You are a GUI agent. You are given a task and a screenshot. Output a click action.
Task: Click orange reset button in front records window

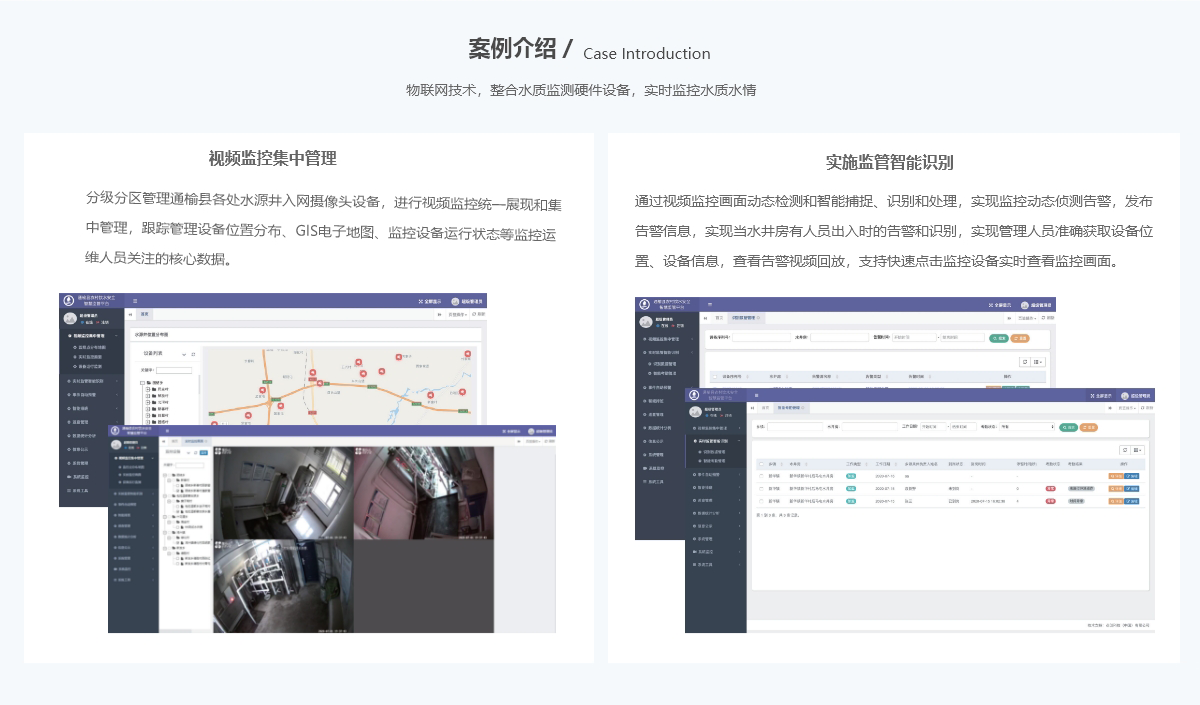[x=1089, y=427]
